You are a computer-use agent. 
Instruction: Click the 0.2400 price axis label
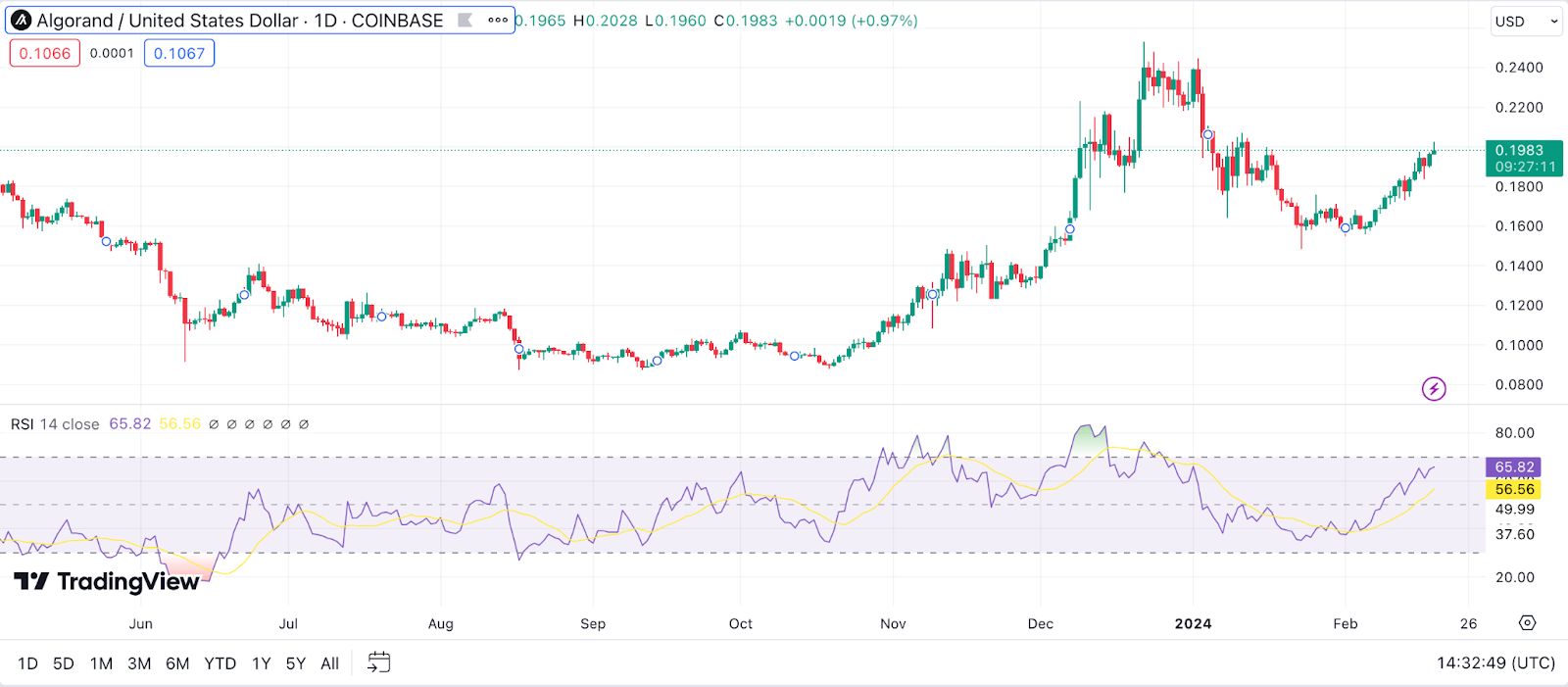[x=1519, y=68]
